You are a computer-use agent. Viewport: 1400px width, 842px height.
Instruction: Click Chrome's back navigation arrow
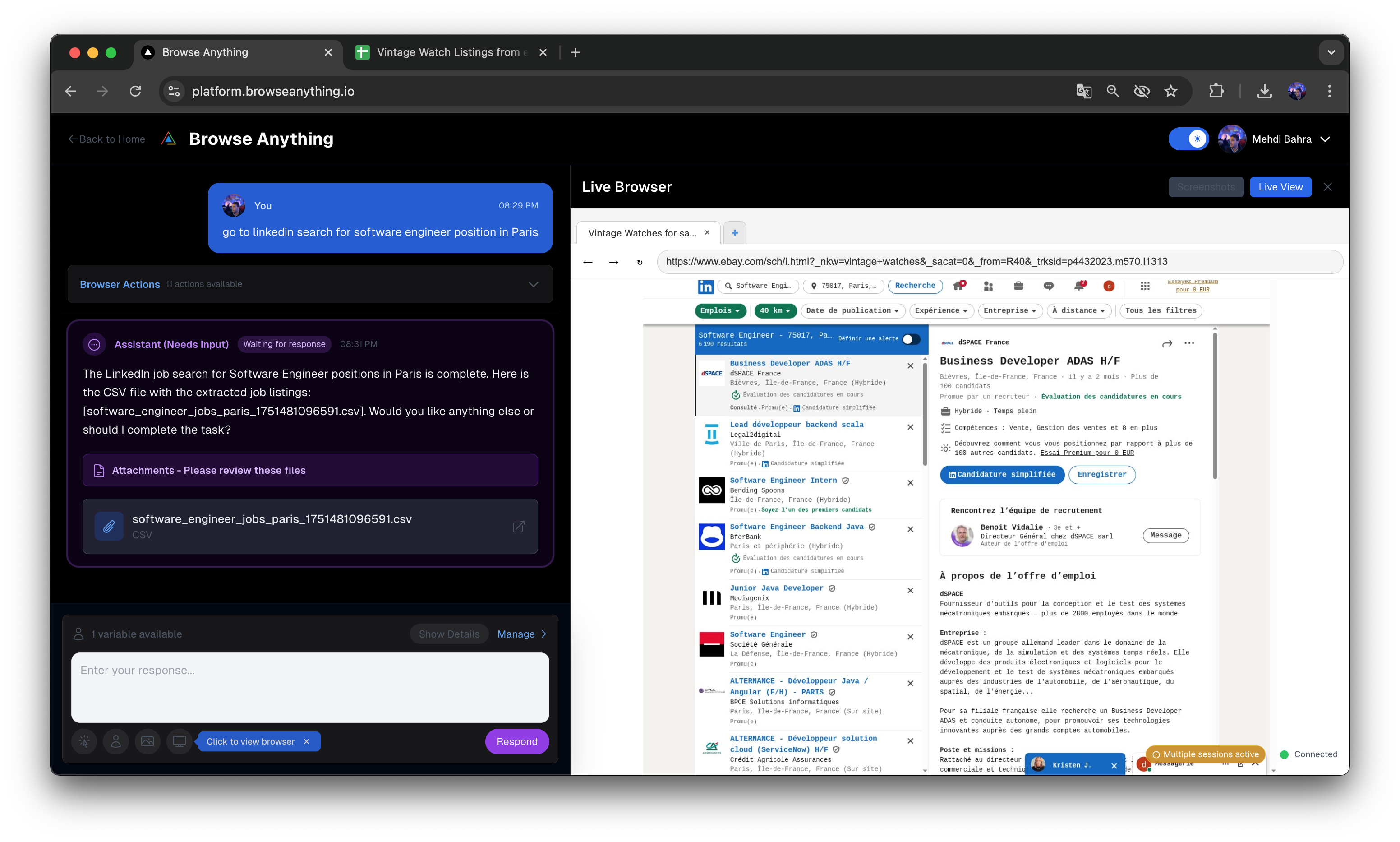click(70, 91)
